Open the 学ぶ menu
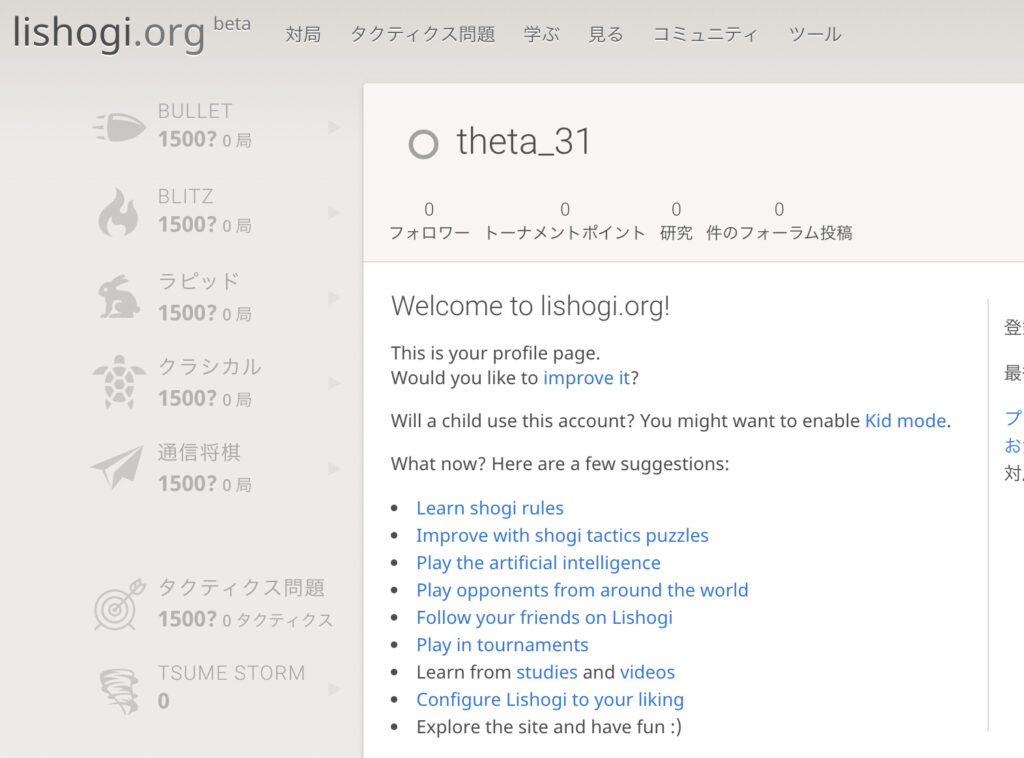Screen dimensions: 1024x758 [541, 34]
